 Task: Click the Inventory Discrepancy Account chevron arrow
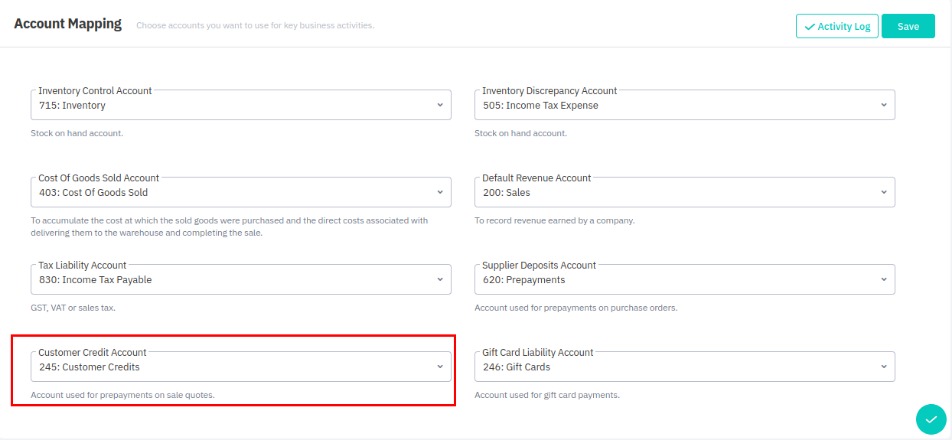[883, 105]
